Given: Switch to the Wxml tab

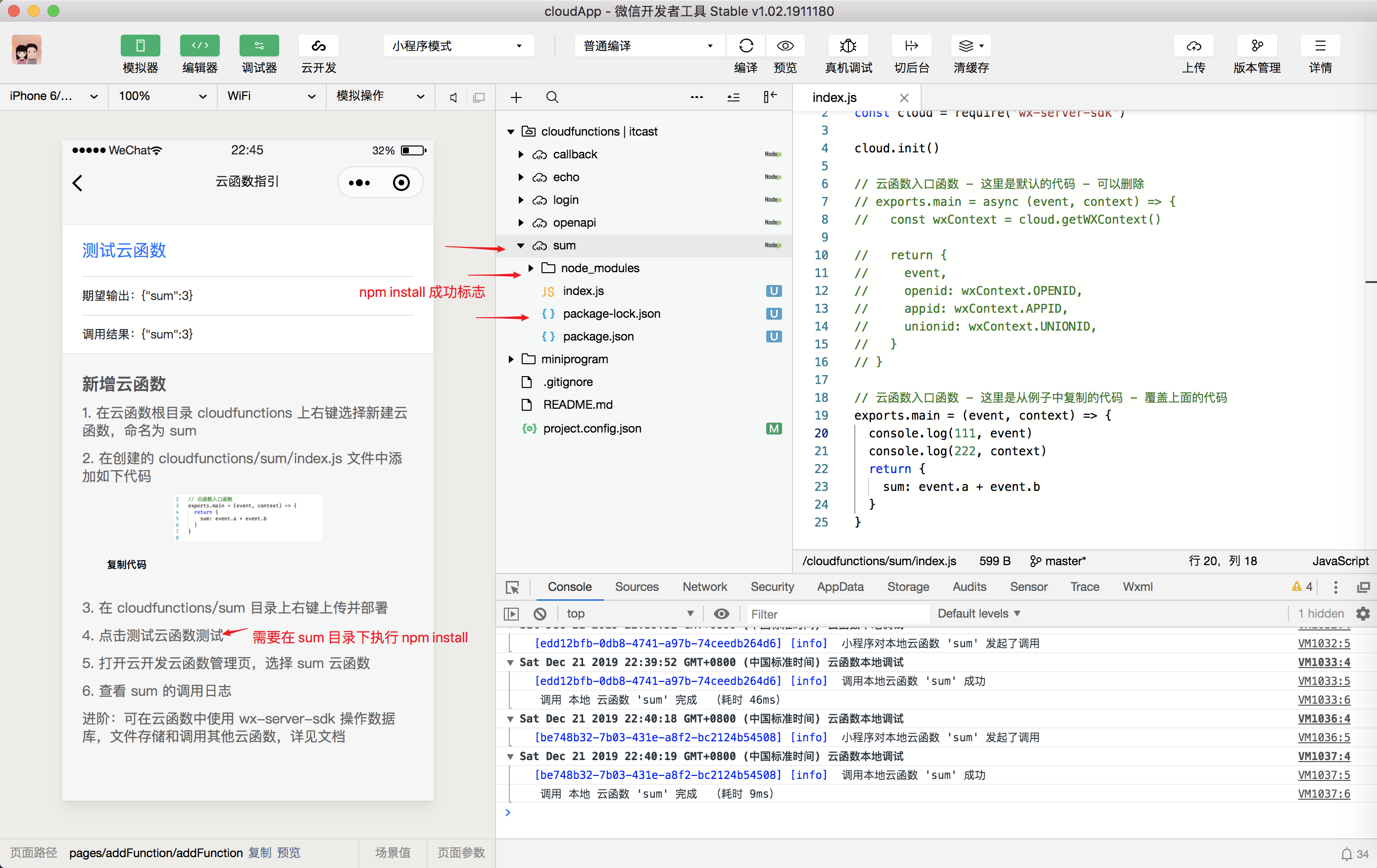Looking at the screenshot, I should (1137, 587).
